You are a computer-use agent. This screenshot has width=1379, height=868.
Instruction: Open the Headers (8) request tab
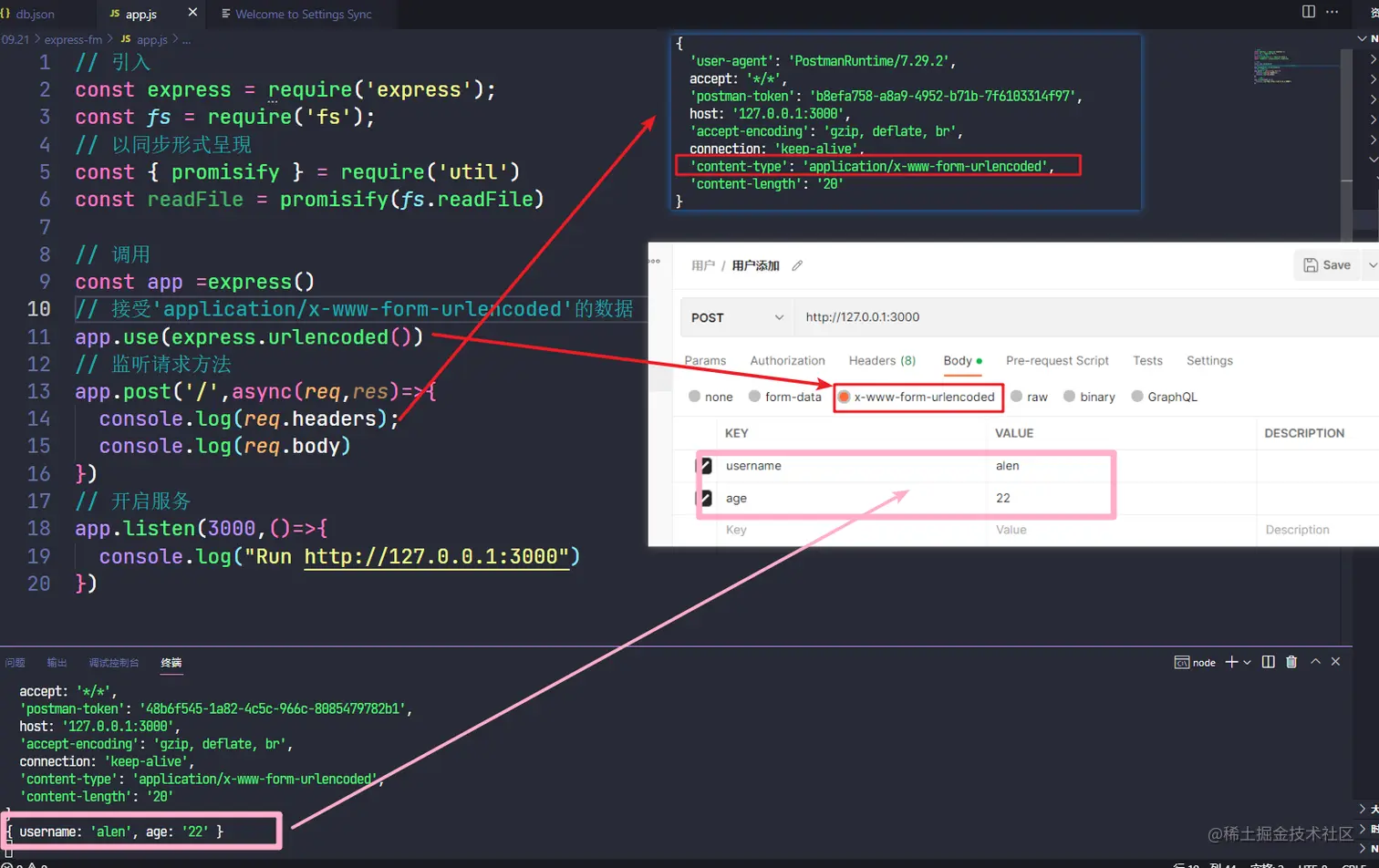click(882, 360)
